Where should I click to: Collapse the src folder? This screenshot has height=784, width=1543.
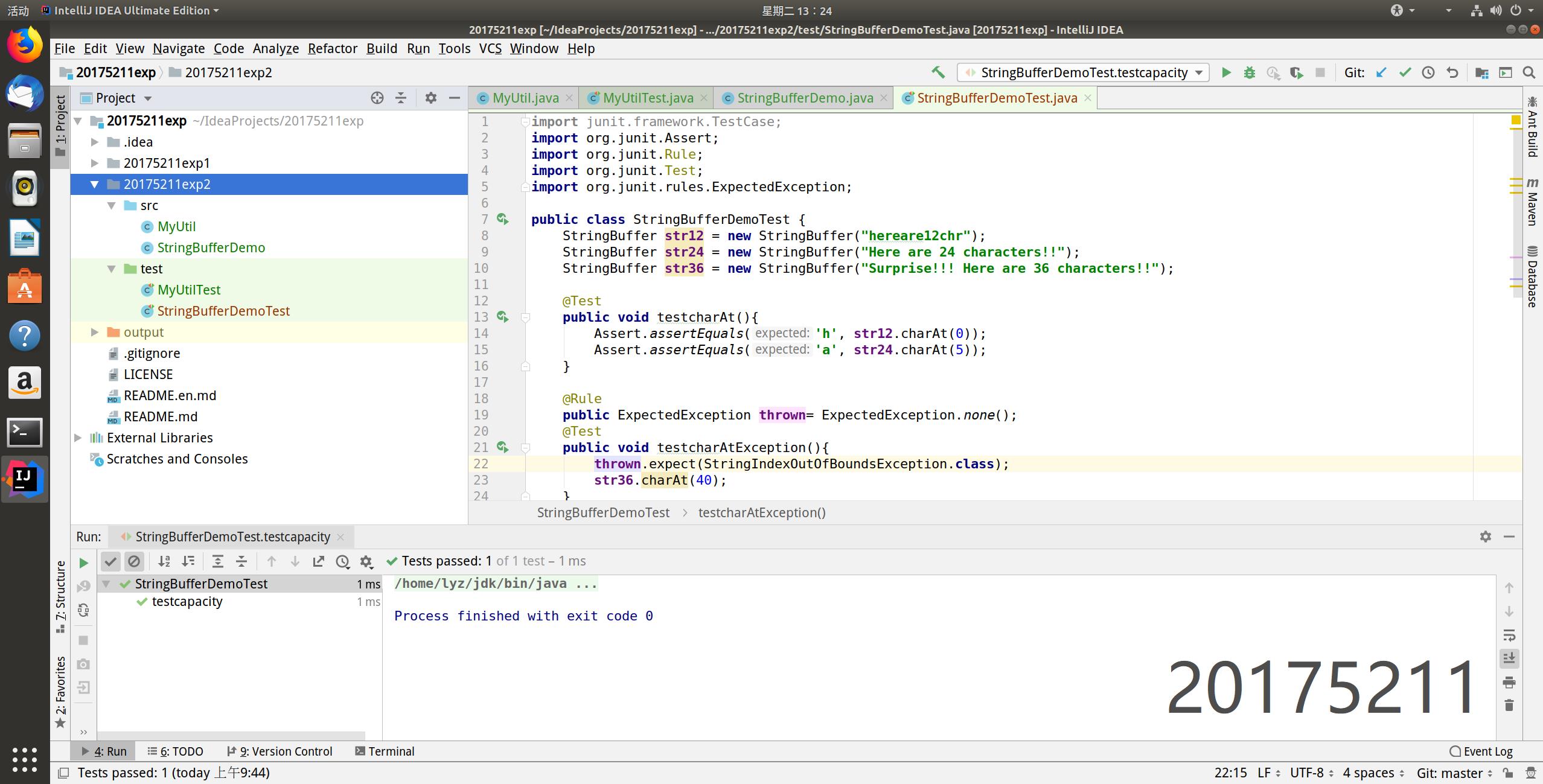click(x=112, y=205)
